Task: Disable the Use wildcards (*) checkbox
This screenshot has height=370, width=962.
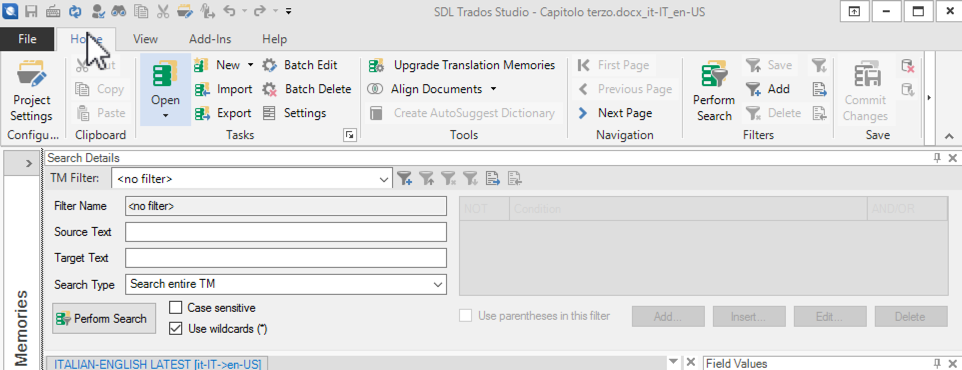Action: pos(175,329)
